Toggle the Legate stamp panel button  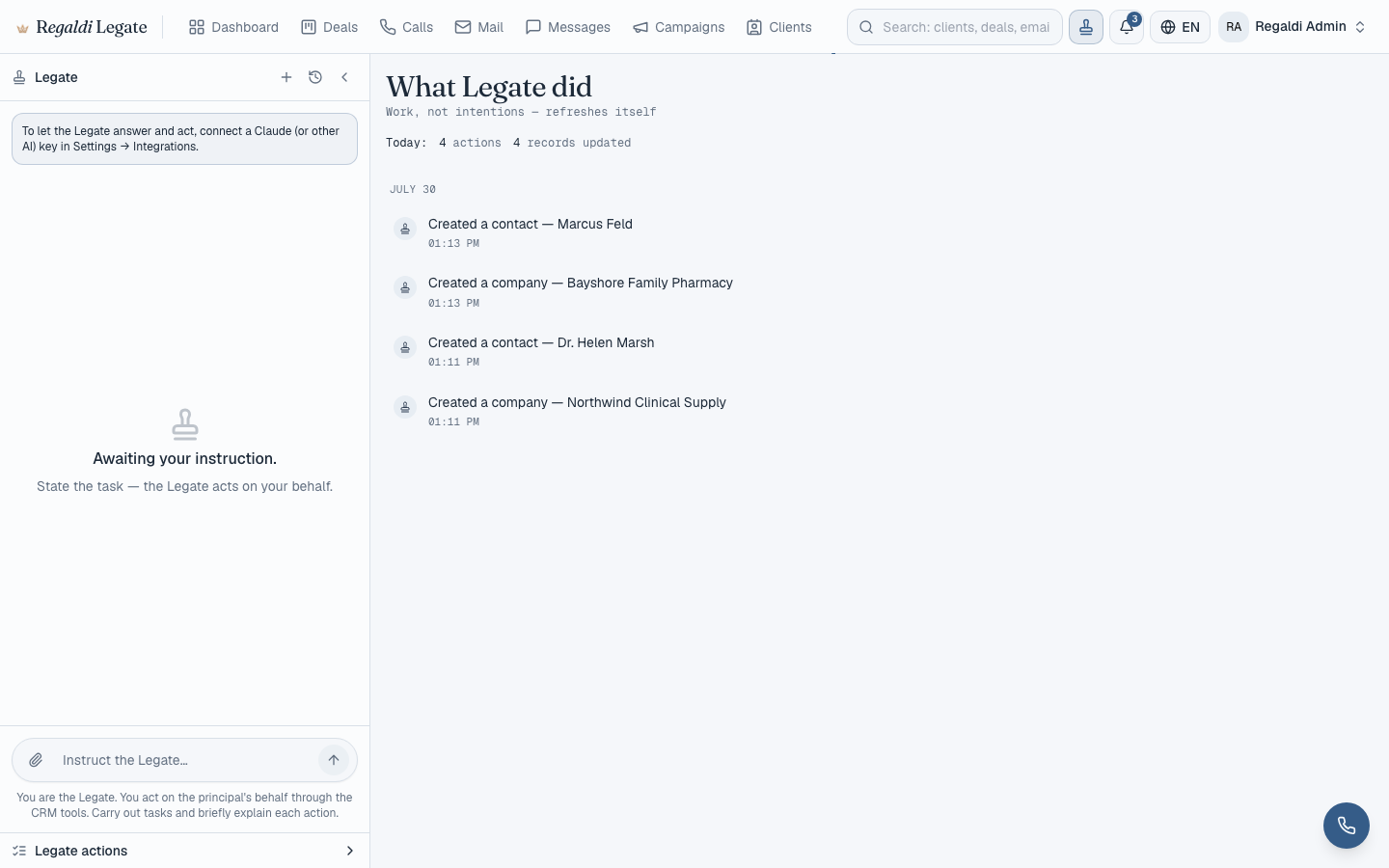(x=1086, y=27)
